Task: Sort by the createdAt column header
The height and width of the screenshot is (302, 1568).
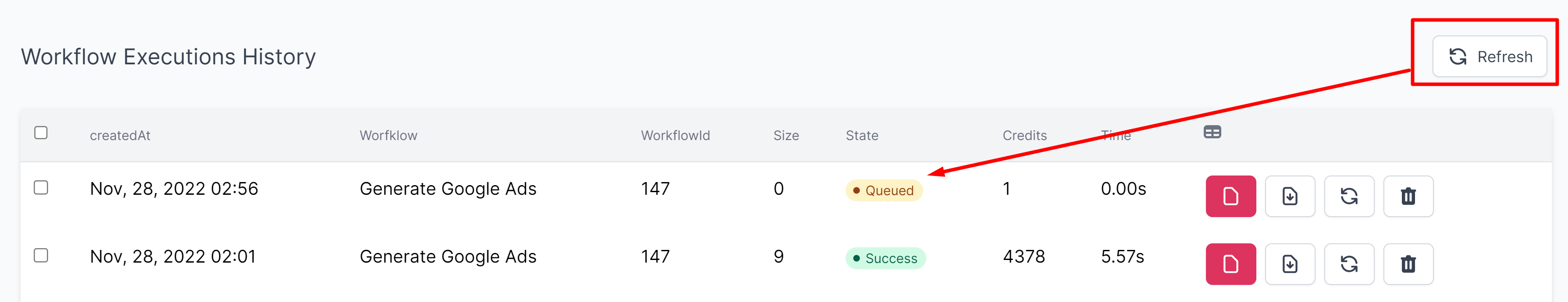Action: pyautogui.click(x=120, y=136)
